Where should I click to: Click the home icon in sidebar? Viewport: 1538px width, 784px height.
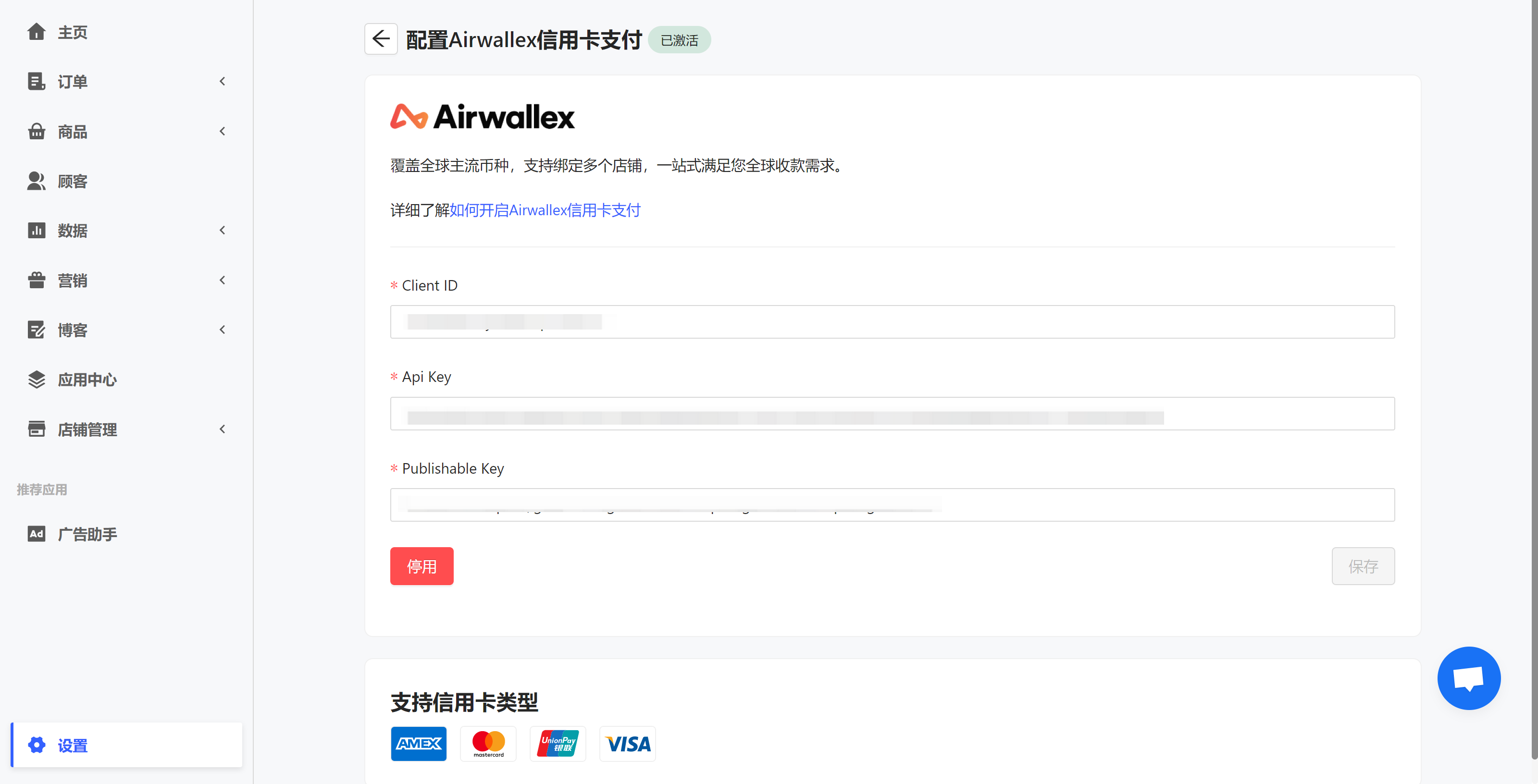[37, 32]
